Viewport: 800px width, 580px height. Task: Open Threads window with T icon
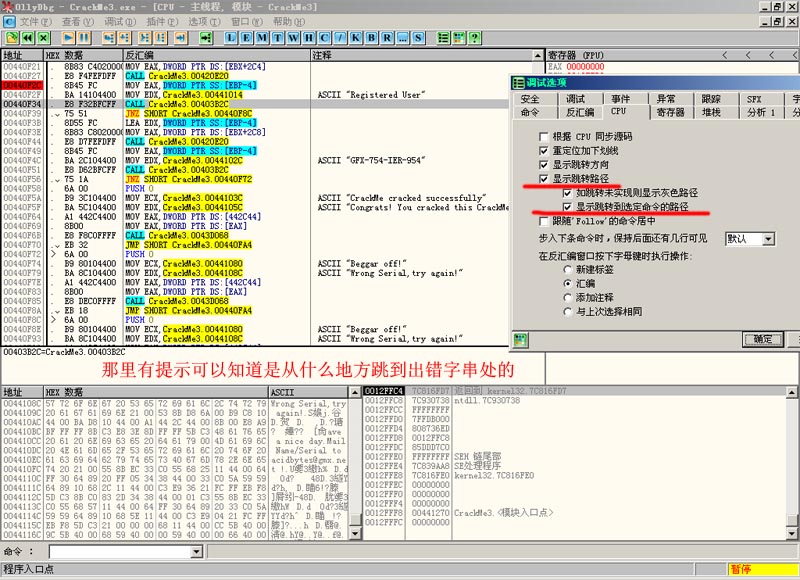point(278,38)
